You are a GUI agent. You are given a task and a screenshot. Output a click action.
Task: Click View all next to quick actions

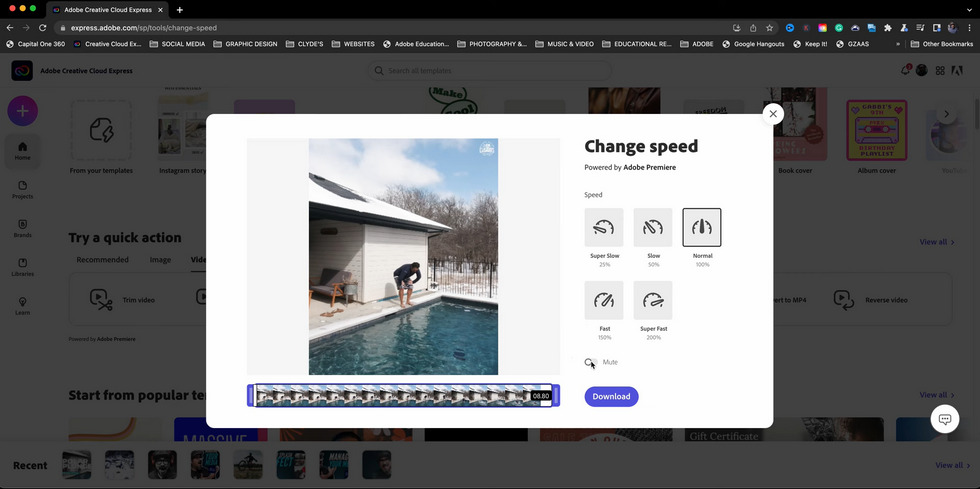point(937,242)
